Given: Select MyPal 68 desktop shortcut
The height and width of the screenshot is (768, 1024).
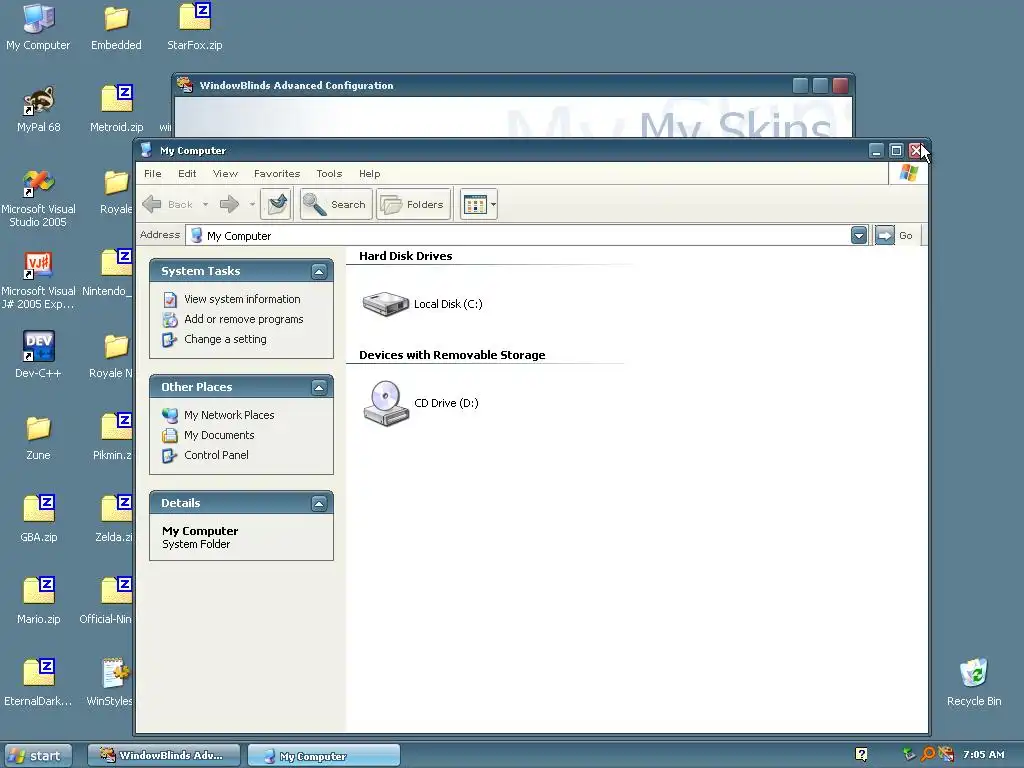Looking at the screenshot, I should 39,110.
